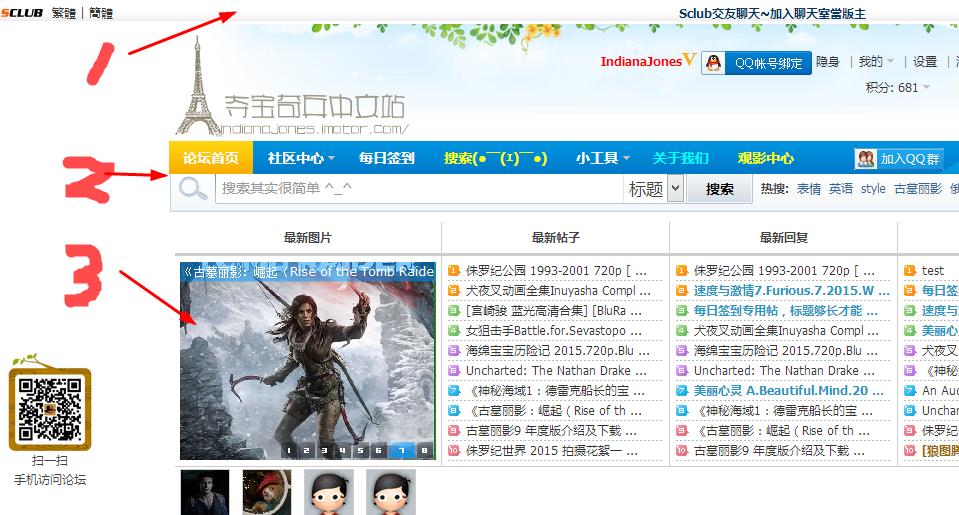The image size is (959, 515).
Task: Click the magnifying glass search icon
Action: [193, 188]
